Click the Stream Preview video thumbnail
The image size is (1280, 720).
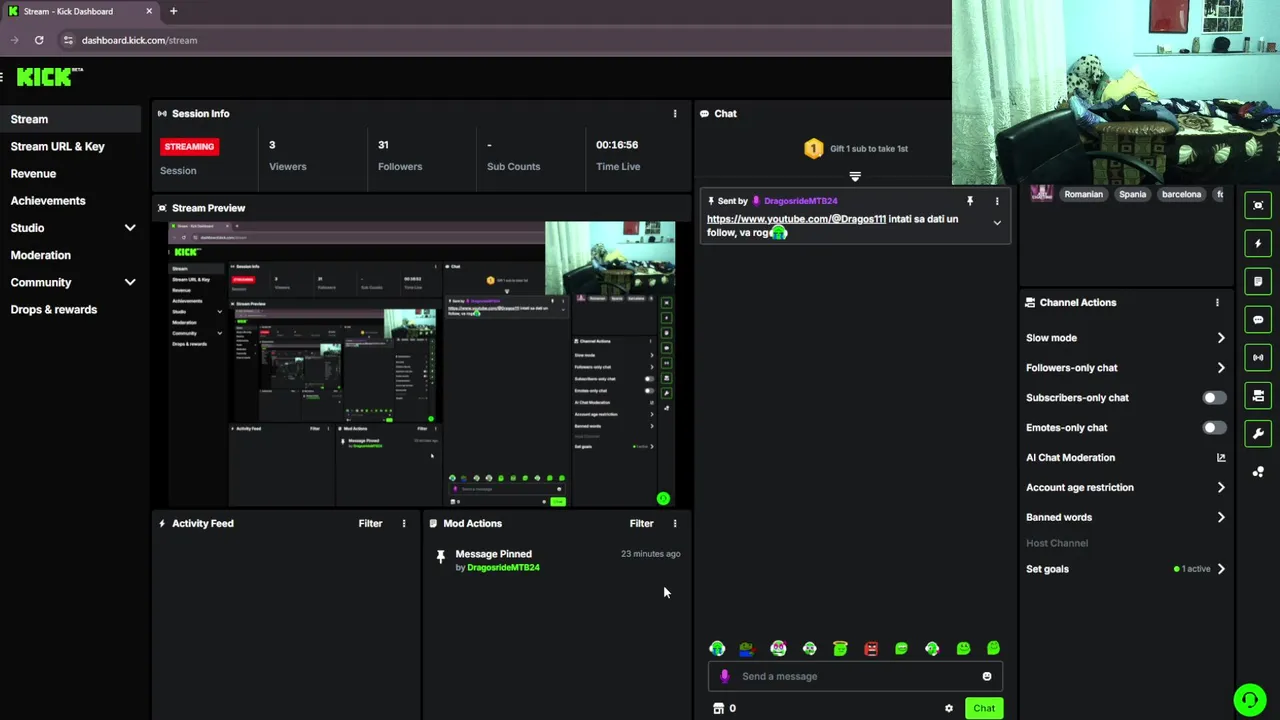tap(421, 364)
